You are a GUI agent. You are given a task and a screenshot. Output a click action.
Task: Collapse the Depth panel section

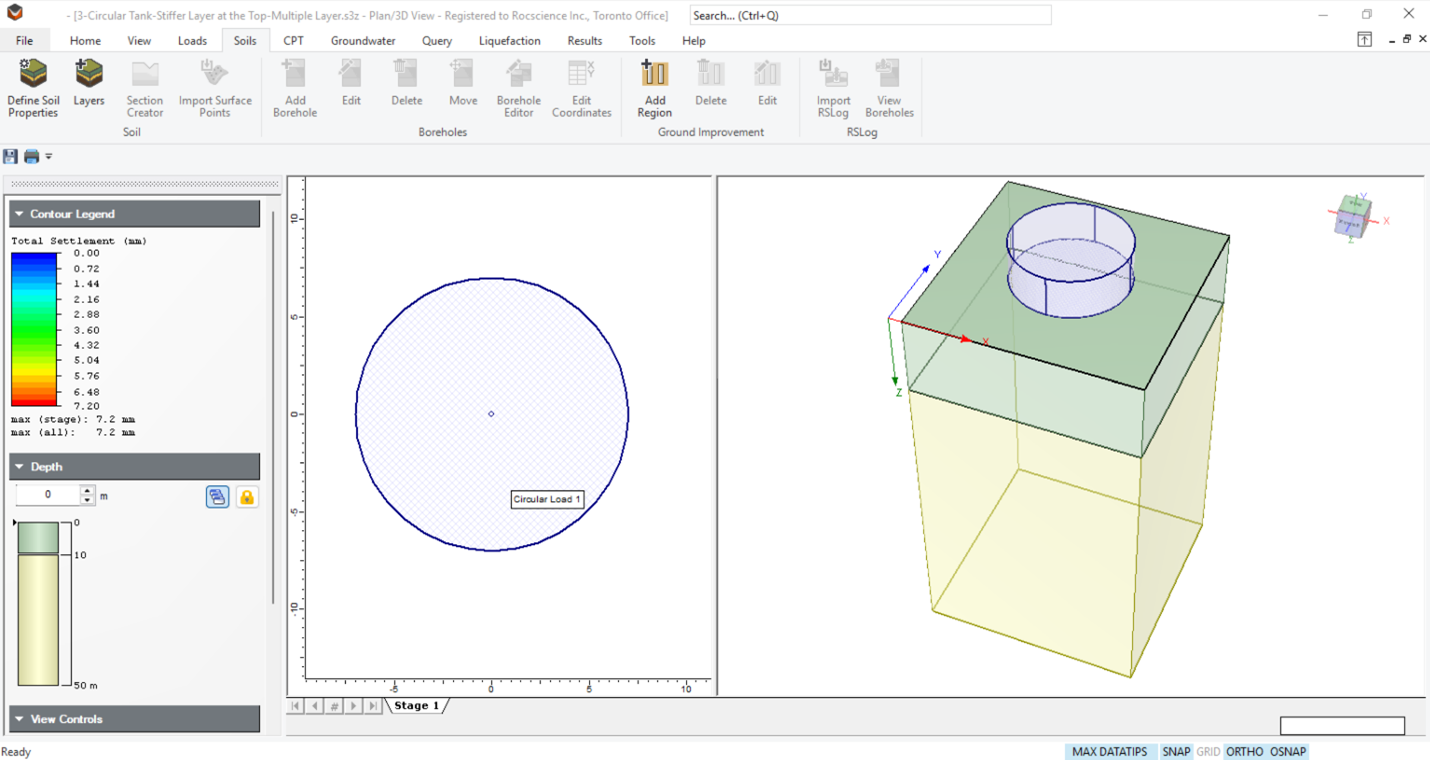[x=19, y=467]
